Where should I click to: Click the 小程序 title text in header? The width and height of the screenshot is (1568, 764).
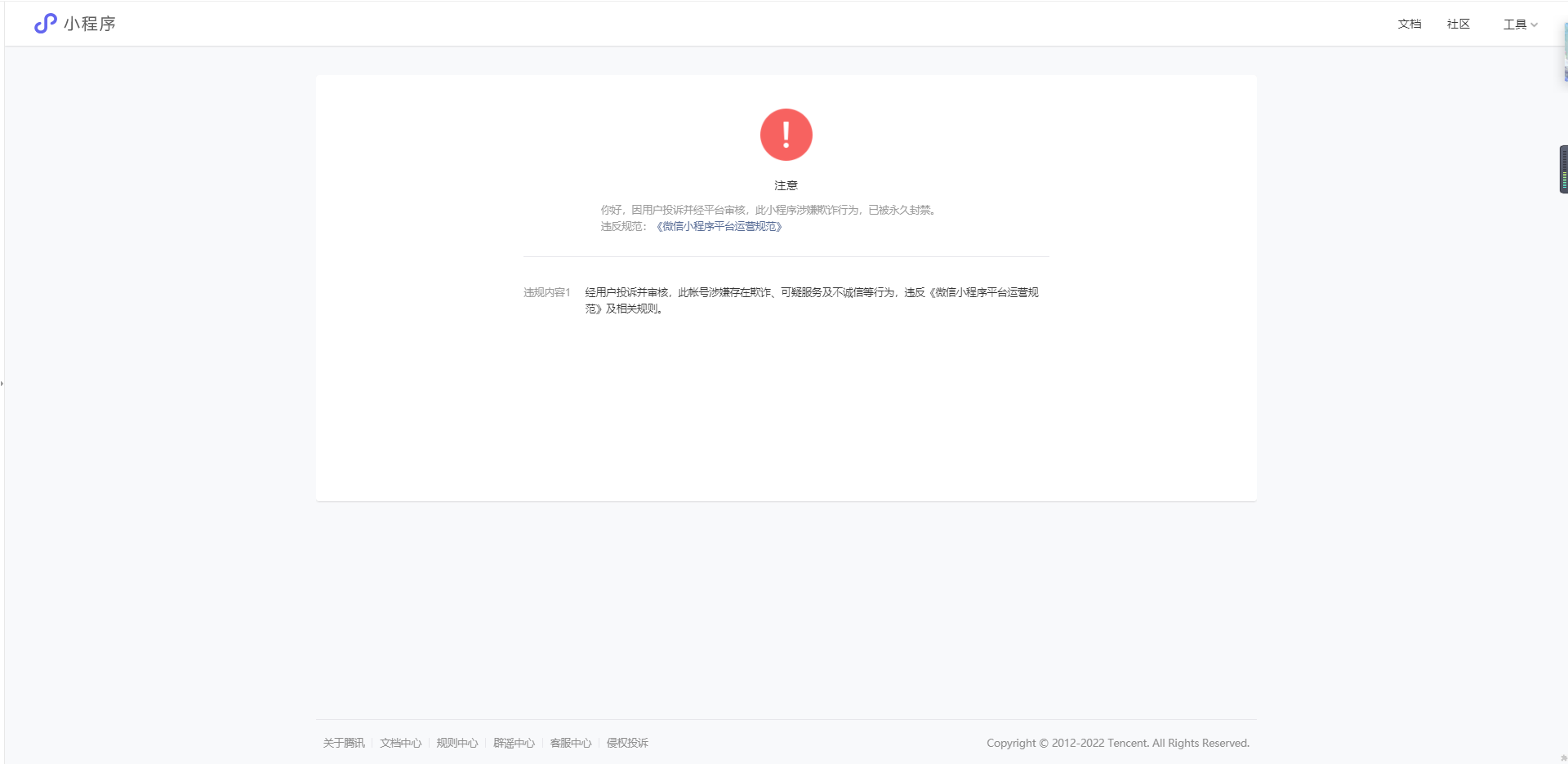(90, 24)
